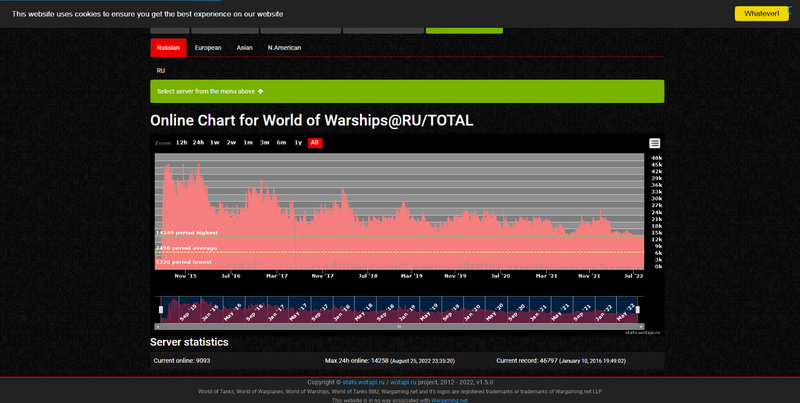Click the Jul '22 x-axis label
The width and height of the screenshot is (800, 403).
point(635,276)
